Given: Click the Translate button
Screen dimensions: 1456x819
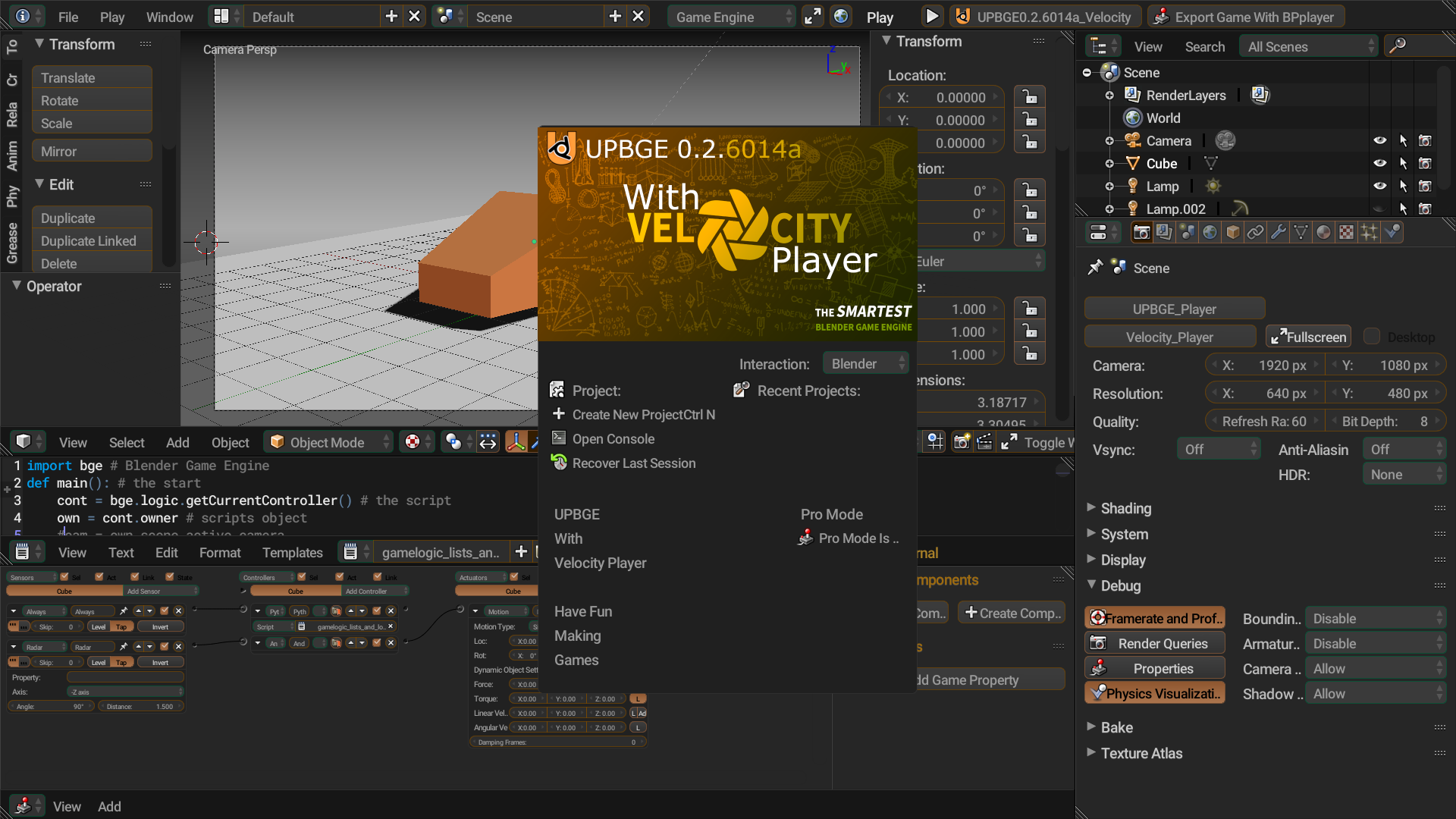Looking at the screenshot, I should (92, 77).
